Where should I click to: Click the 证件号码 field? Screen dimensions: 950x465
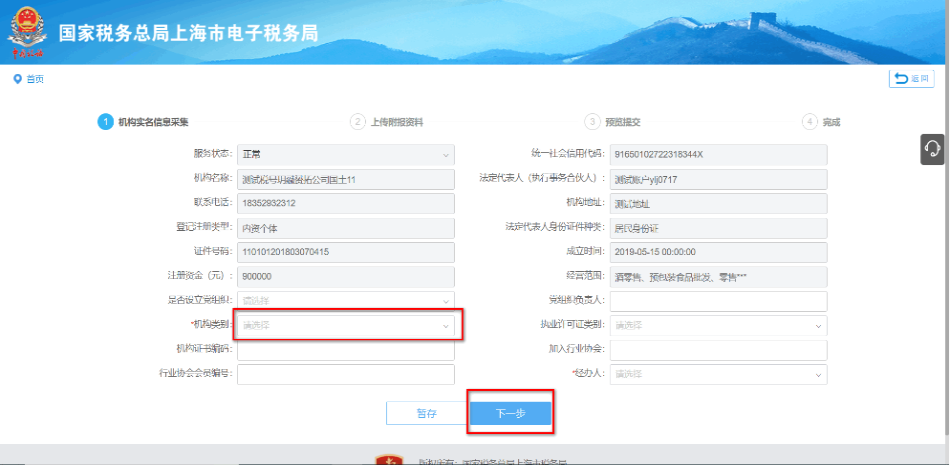pyautogui.click(x=346, y=252)
